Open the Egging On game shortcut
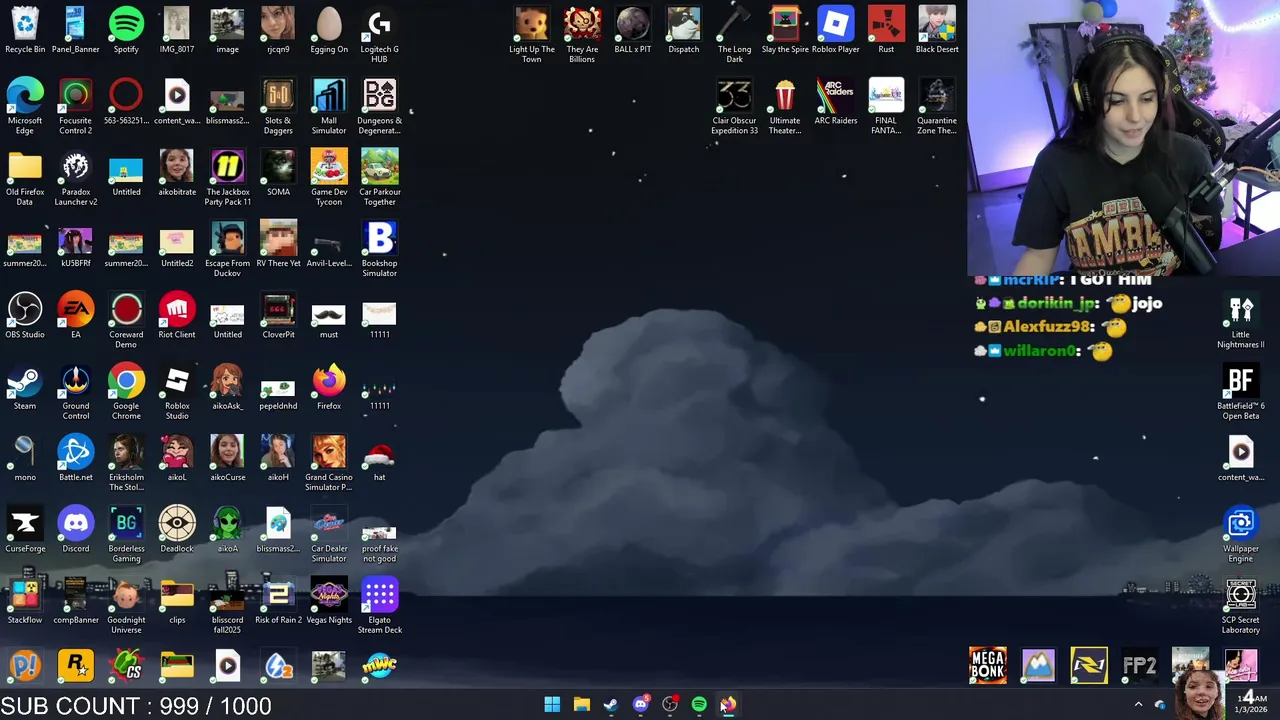Screen dimensions: 1280x720 [x=329, y=30]
